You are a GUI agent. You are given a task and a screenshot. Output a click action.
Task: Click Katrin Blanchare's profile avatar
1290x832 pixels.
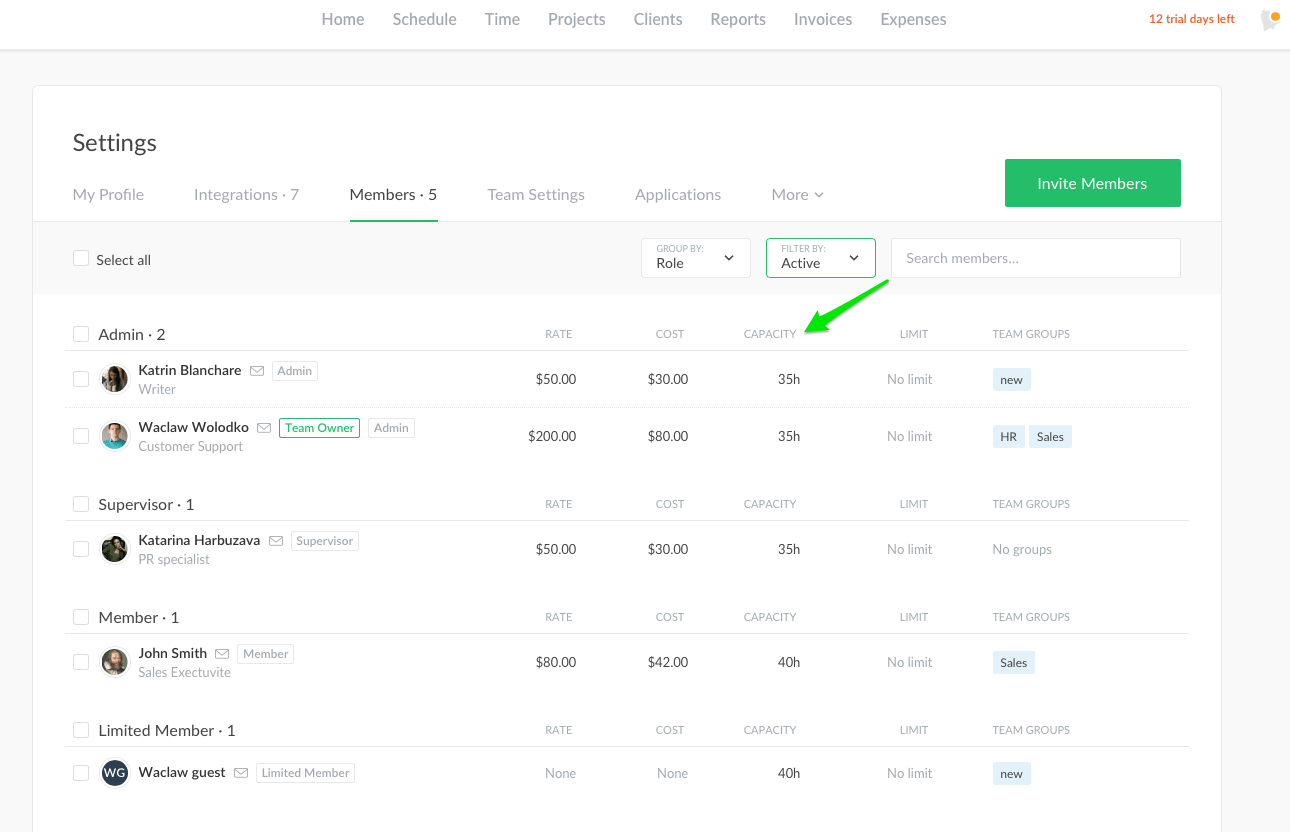pyautogui.click(x=115, y=379)
